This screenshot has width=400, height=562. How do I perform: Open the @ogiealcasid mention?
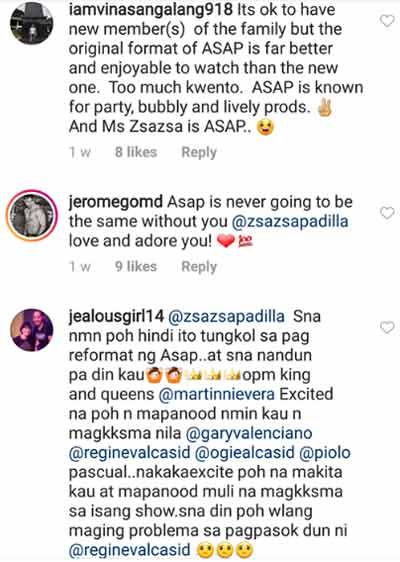point(245,453)
